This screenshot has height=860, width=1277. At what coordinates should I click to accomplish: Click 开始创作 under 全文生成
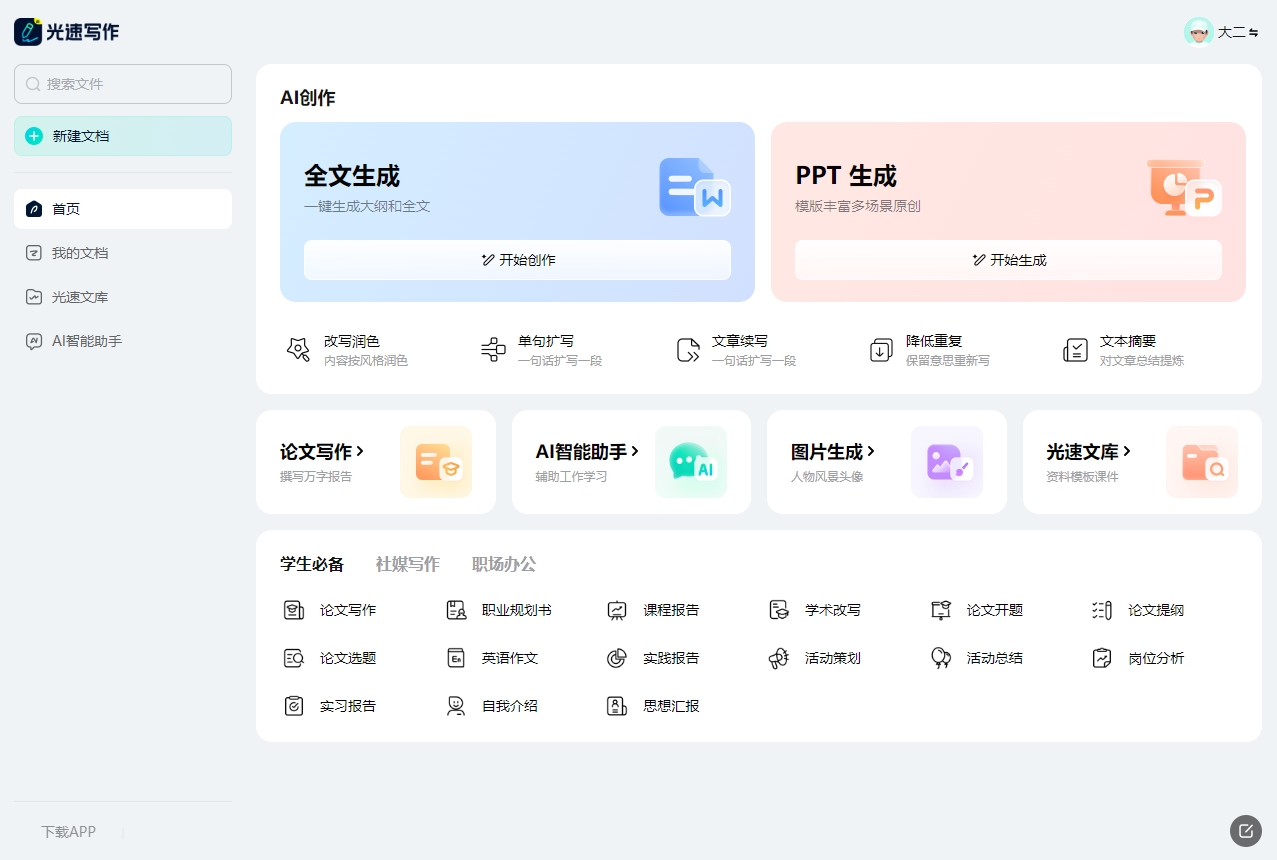point(517,260)
